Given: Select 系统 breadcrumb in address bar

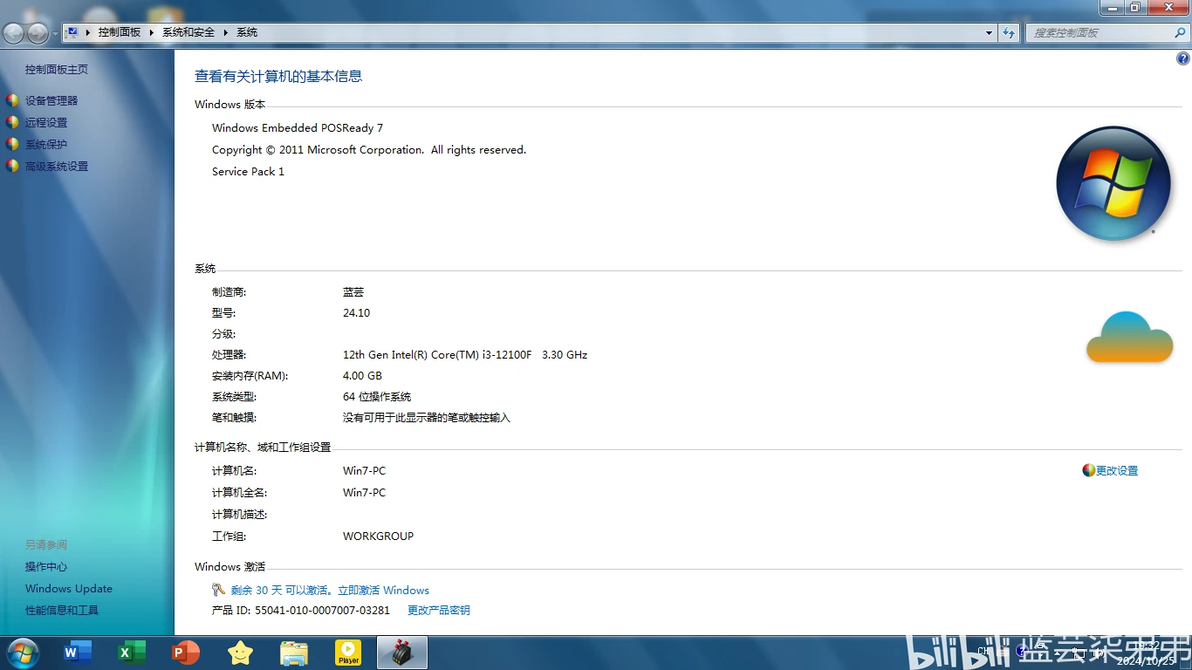Looking at the screenshot, I should pos(247,32).
